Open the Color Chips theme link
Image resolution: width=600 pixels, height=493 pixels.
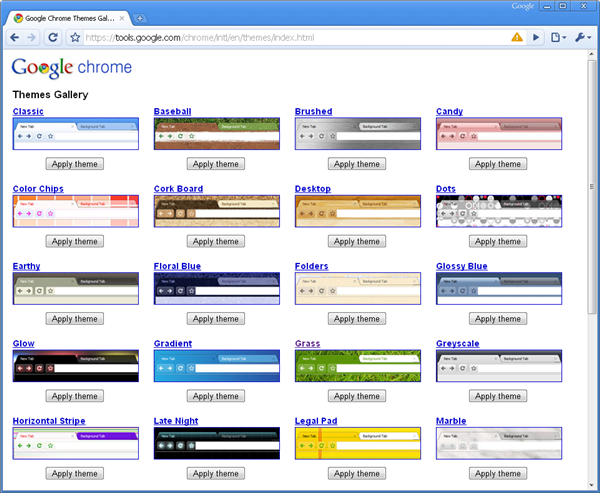tap(38, 189)
